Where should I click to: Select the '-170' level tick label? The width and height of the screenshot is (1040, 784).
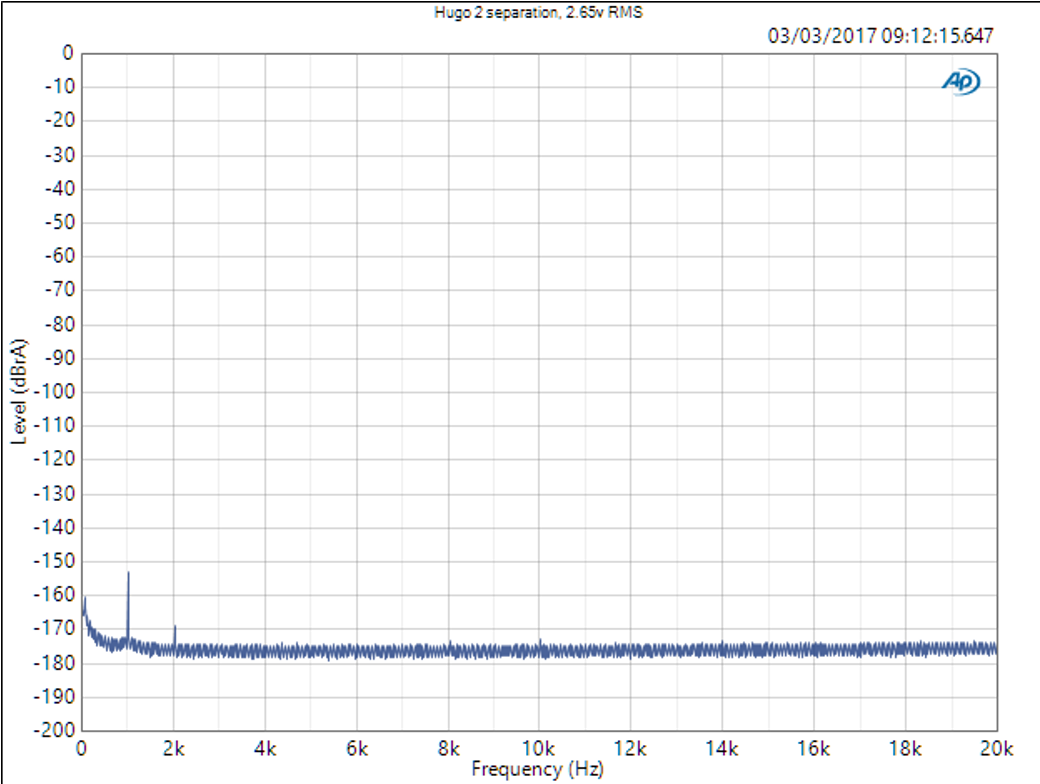point(54,628)
